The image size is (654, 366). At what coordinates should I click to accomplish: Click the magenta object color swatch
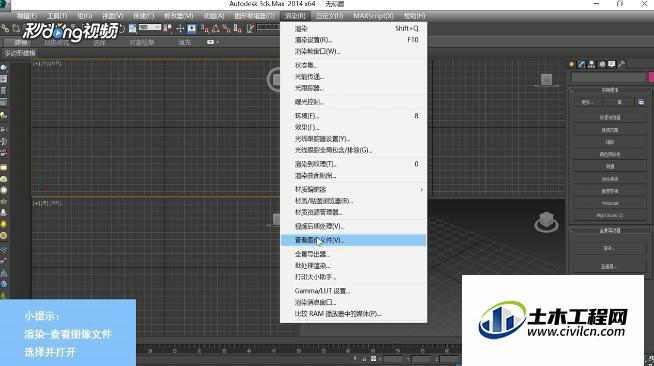click(x=651, y=78)
